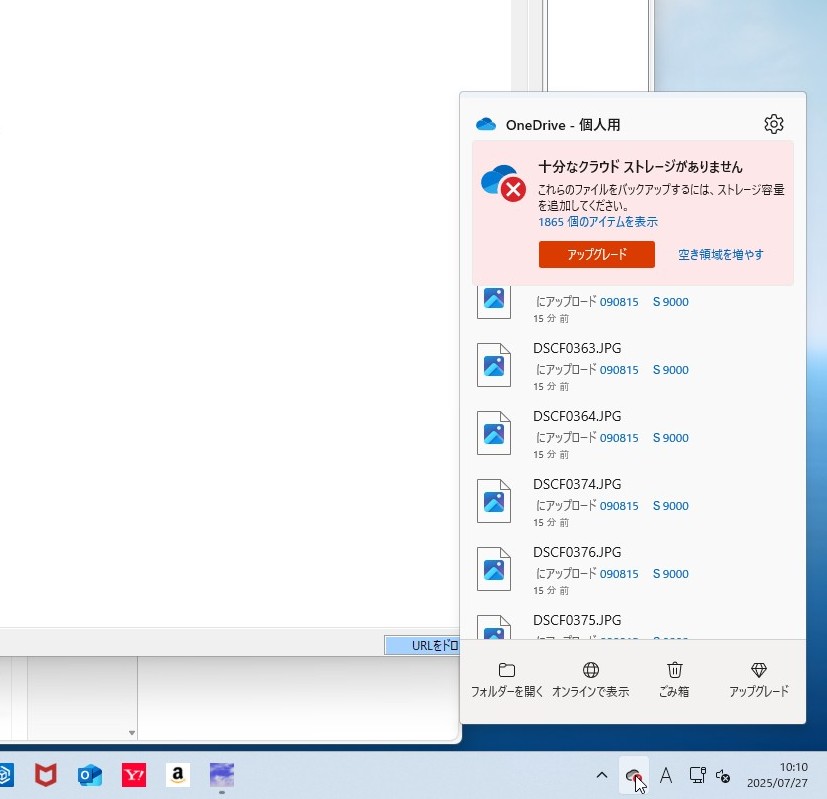Screen dimensions: 827x799
Task: Switch to the running app with sky-picture icon
Action: coord(222,775)
